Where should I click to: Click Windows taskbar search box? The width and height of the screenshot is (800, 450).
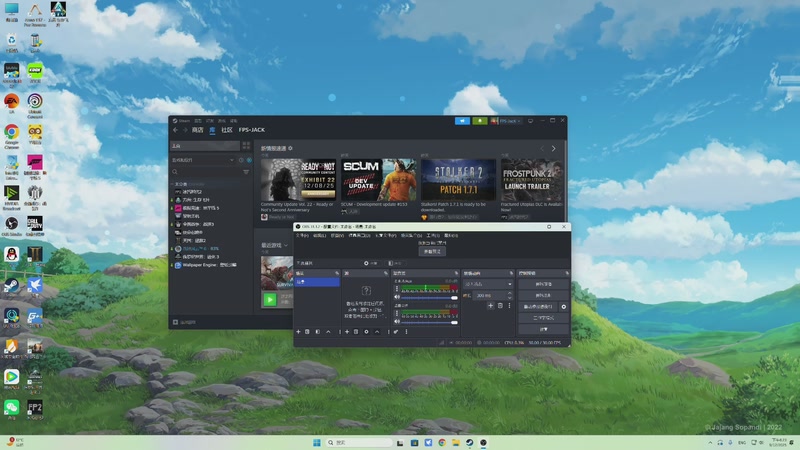[360, 442]
